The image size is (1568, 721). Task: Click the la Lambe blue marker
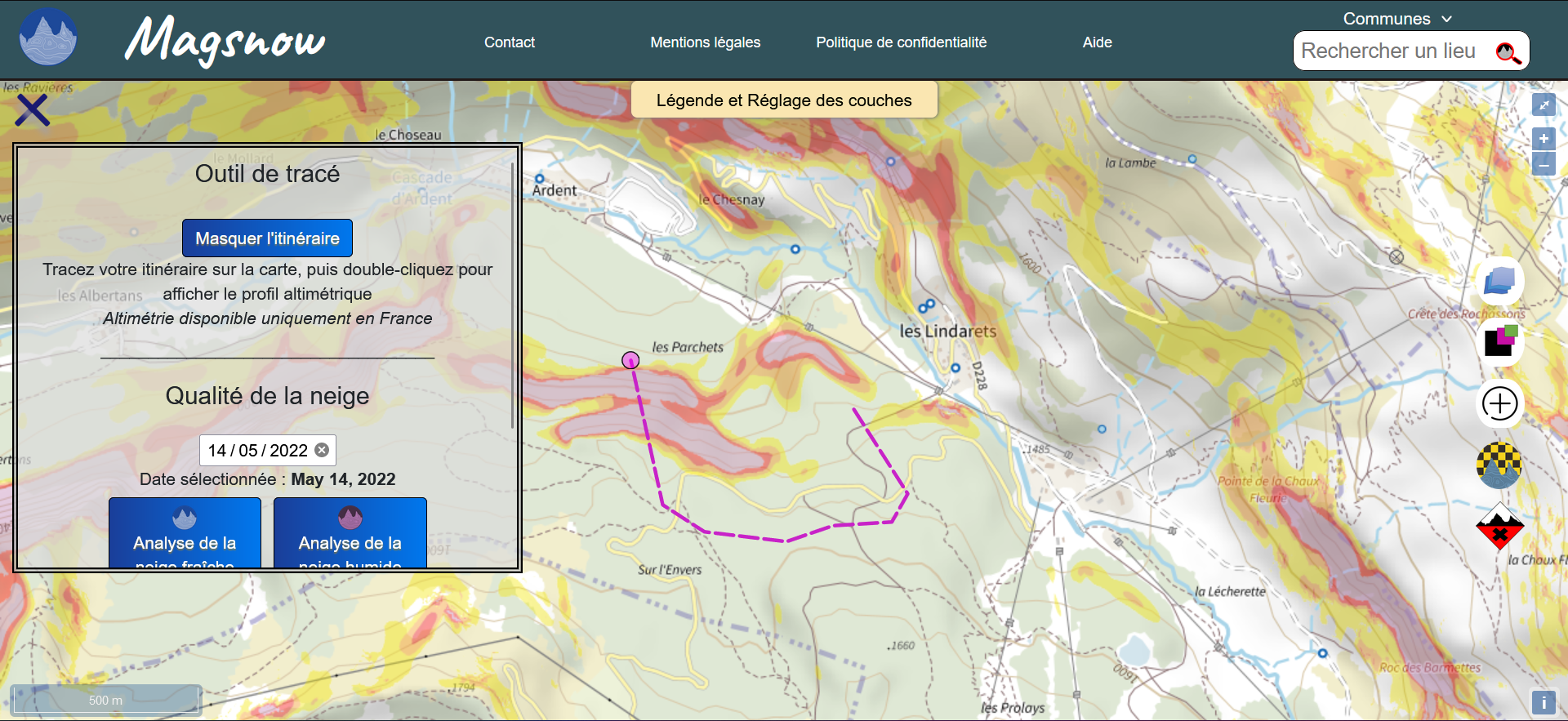pos(1192,159)
